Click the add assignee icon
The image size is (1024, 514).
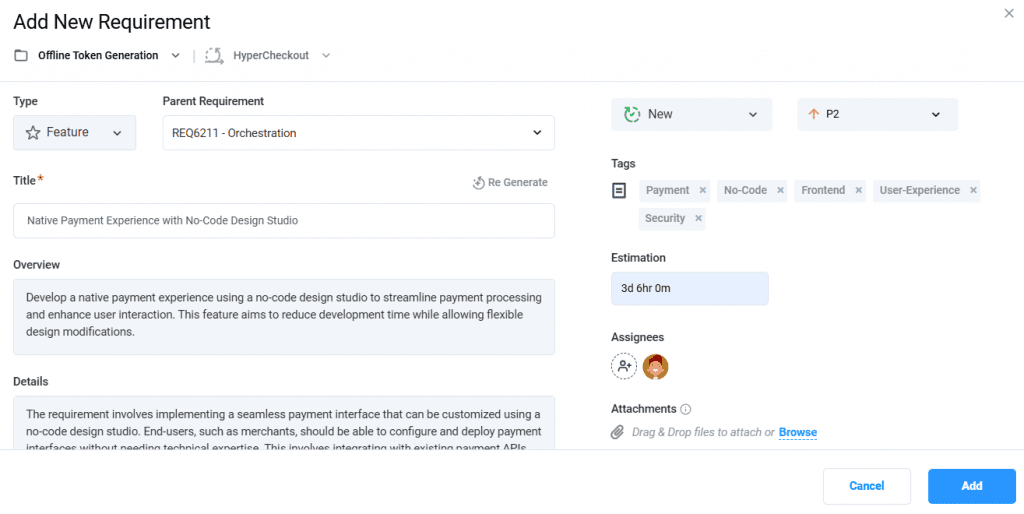point(624,367)
